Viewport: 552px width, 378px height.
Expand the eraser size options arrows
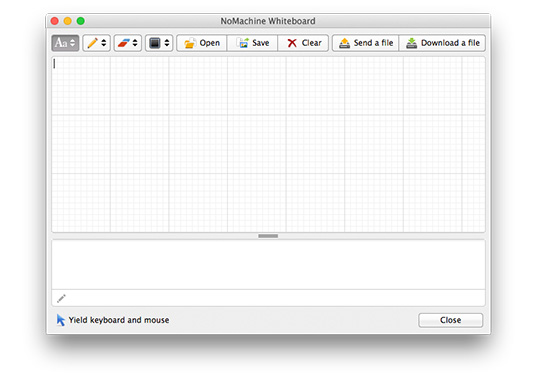coord(135,43)
